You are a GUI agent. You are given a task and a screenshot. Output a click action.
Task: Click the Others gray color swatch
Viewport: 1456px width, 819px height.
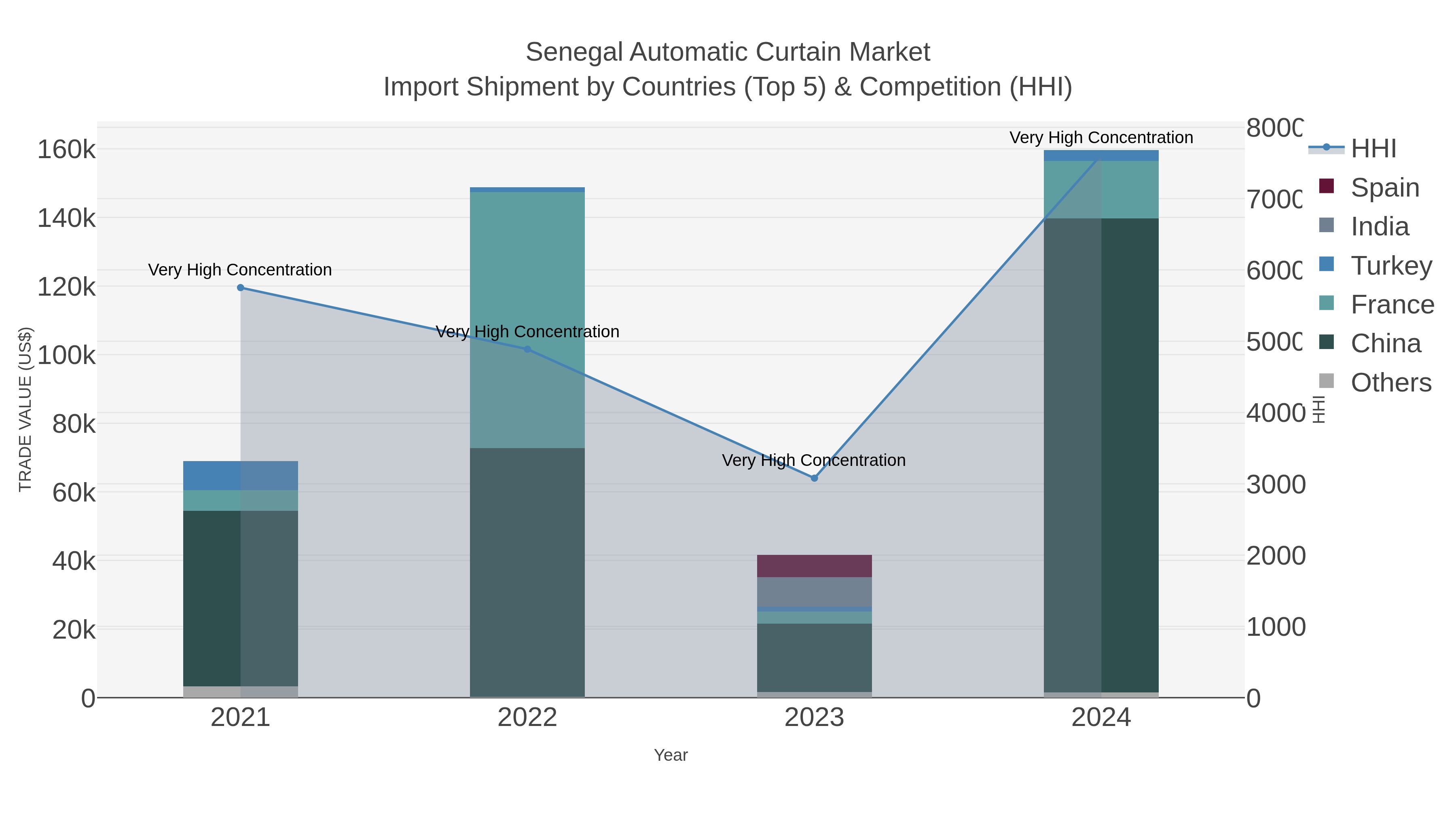[1326, 381]
